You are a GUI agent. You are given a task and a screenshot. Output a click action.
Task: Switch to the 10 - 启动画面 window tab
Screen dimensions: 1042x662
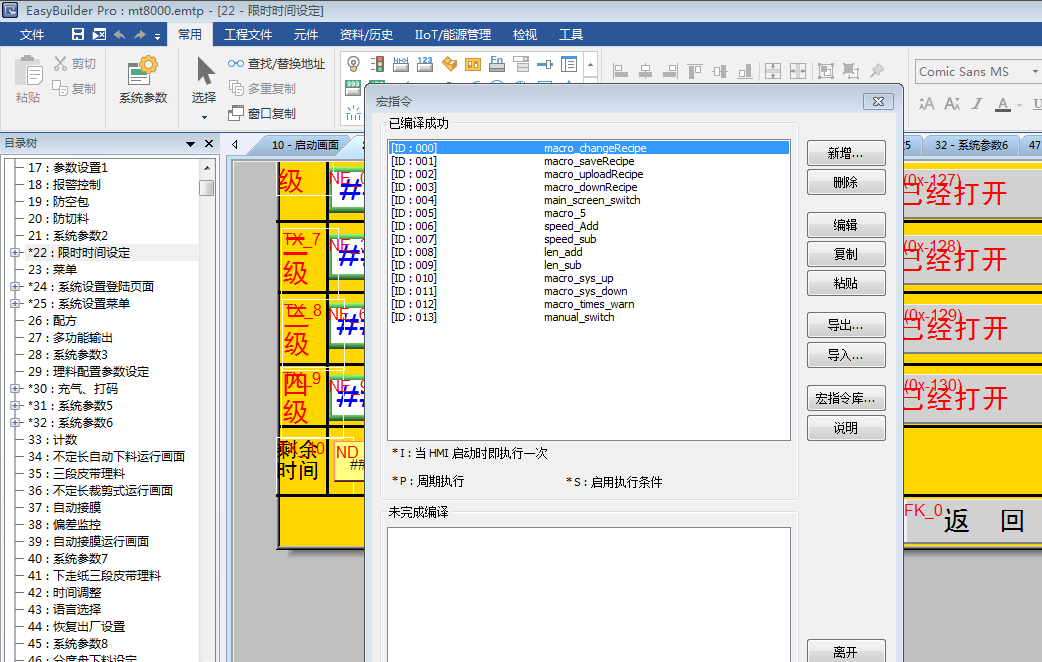[304, 145]
